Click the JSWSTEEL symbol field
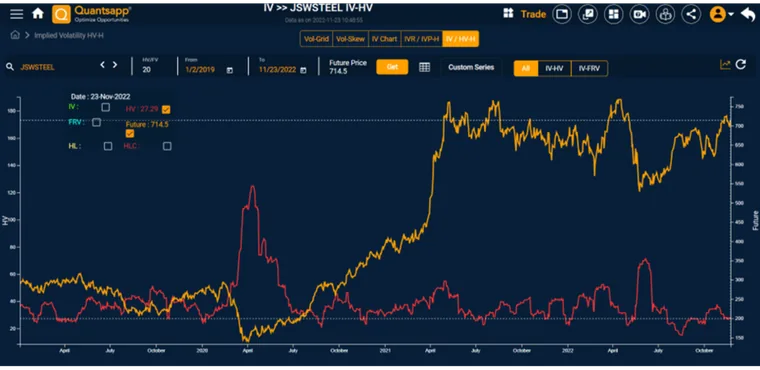 tap(37, 67)
